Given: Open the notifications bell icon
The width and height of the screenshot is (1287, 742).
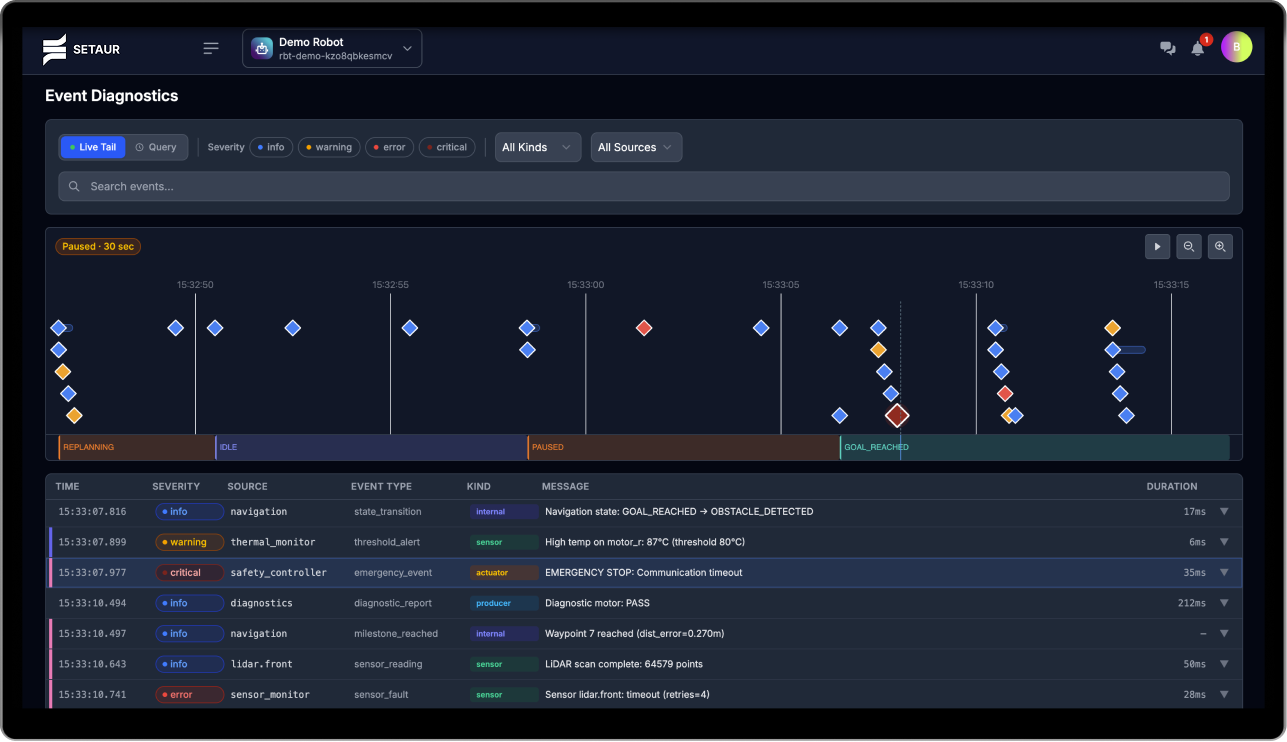Looking at the screenshot, I should pyautogui.click(x=1198, y=48).
